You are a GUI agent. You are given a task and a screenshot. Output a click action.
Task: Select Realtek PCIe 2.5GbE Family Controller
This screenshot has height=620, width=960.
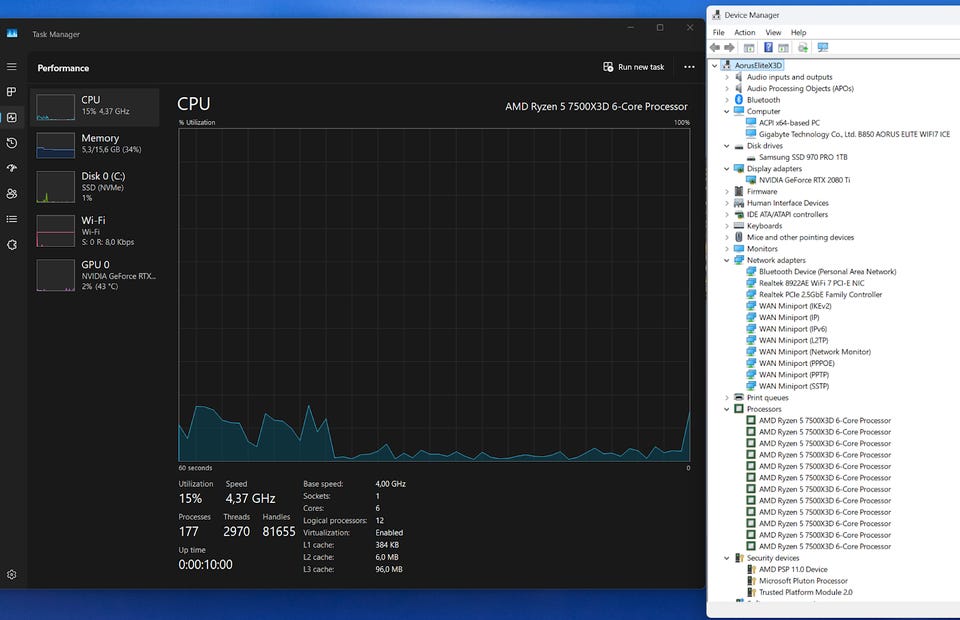click(820, 294)
